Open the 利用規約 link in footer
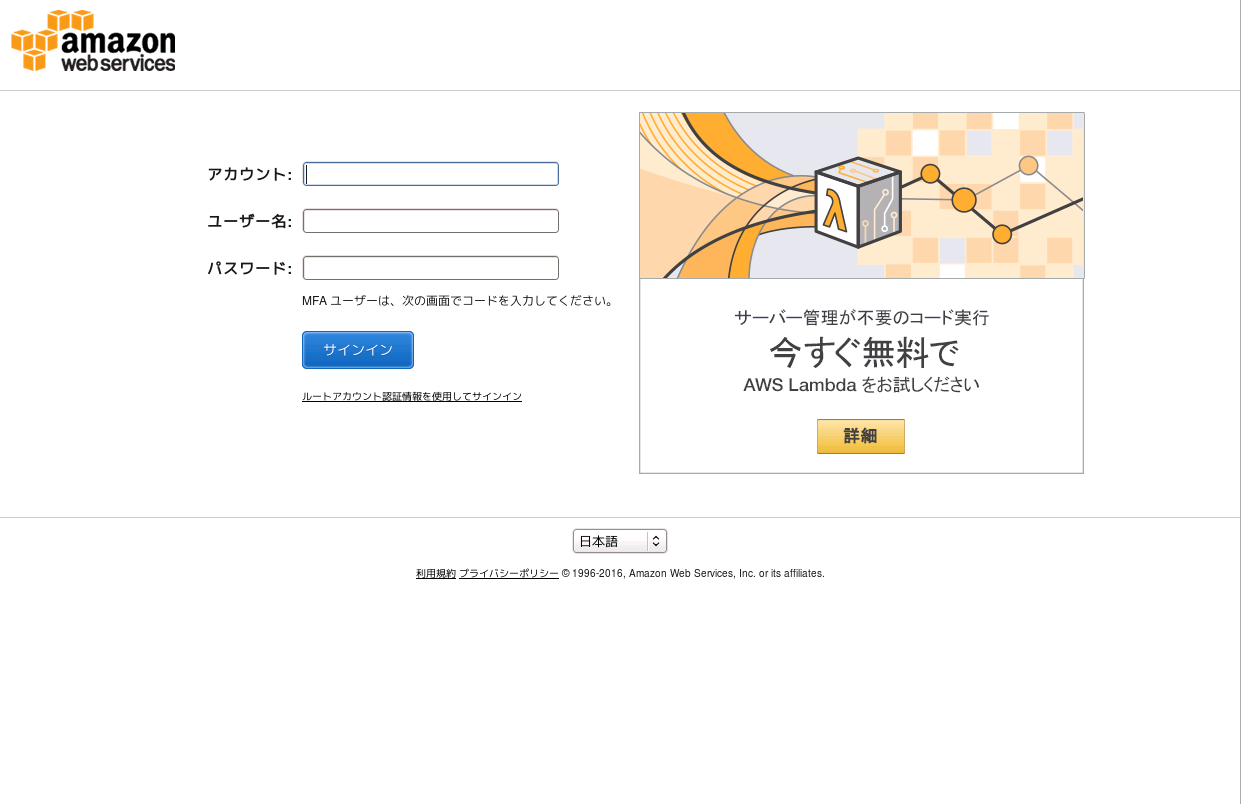 [436, 574]
